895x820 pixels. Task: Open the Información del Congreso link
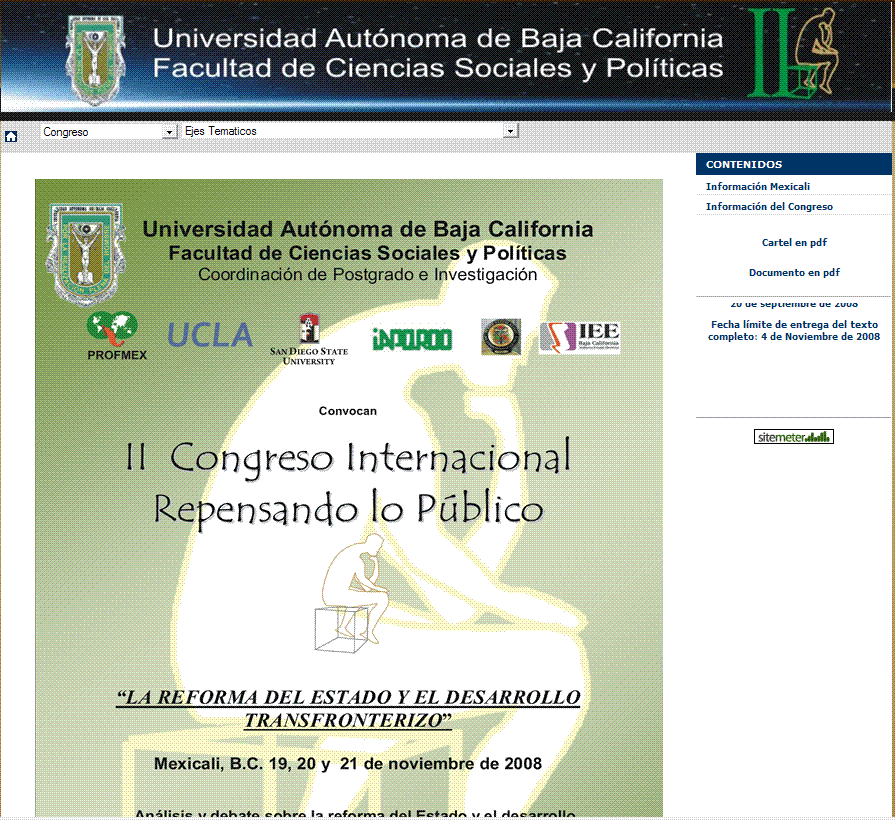click(x=769, y=207)
